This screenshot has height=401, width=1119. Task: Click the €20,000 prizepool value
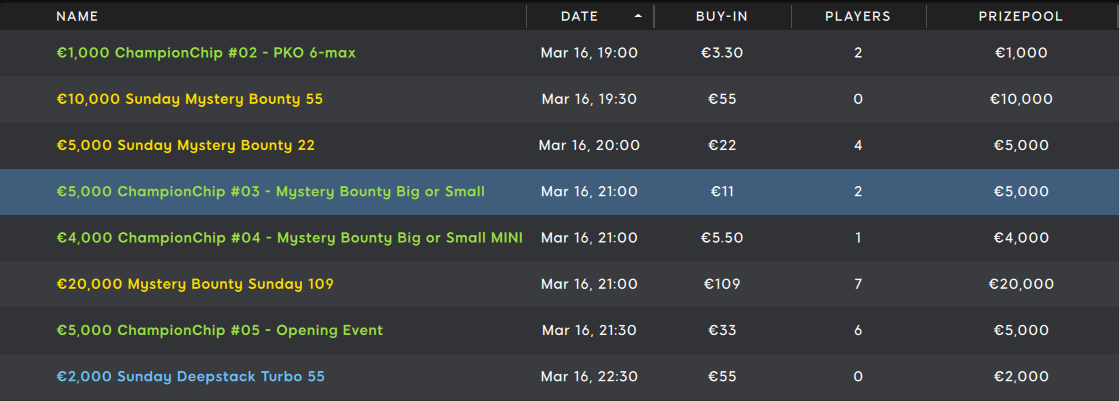(1021, 284)
